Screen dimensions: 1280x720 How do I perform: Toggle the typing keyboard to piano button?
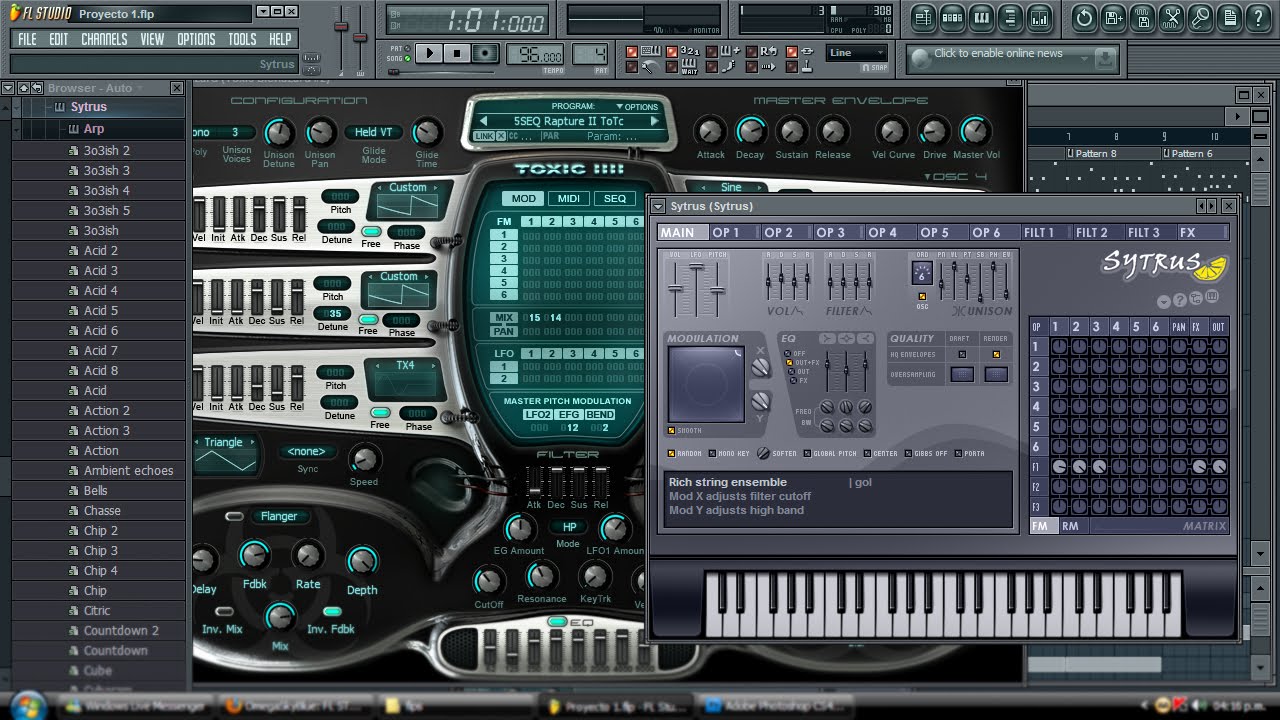(643, 52)
